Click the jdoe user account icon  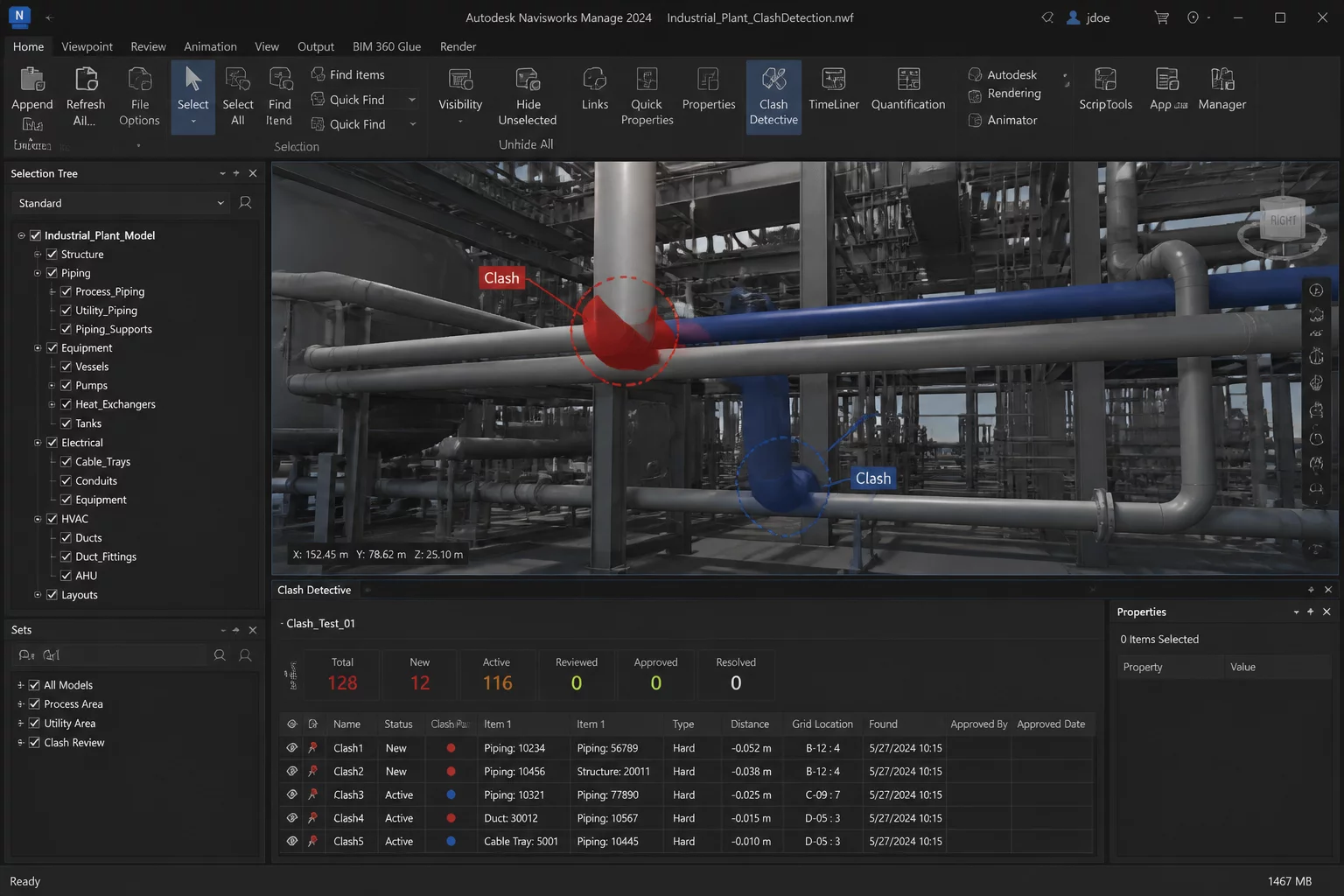[1074, 17]
